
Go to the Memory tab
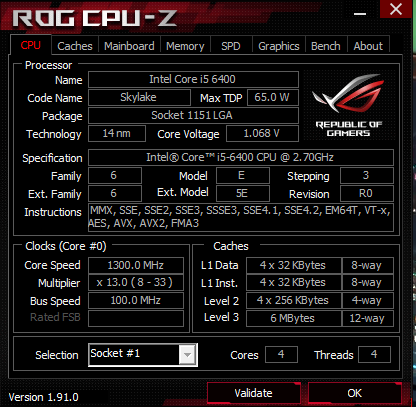point(185,46)
